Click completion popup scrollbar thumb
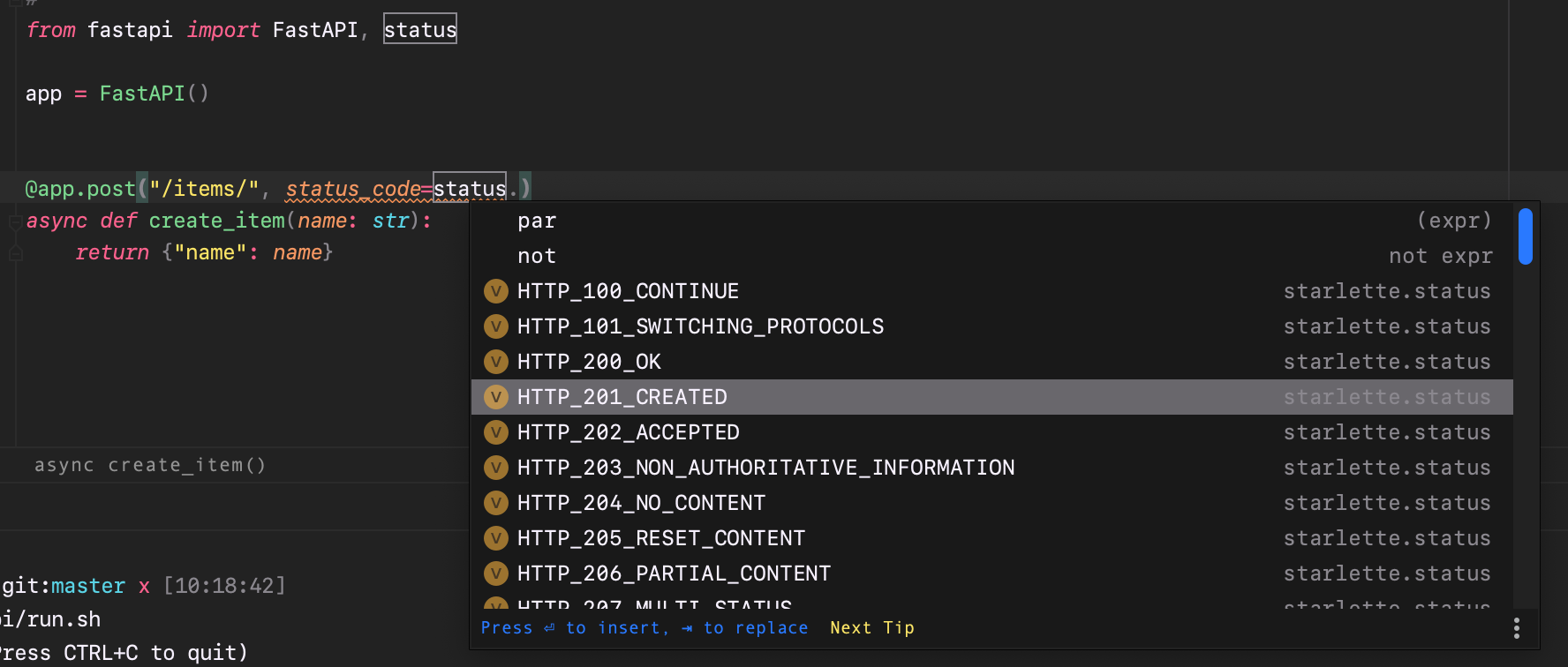The height and width of the screenshot is (667, 1568). pos(1525,236)
